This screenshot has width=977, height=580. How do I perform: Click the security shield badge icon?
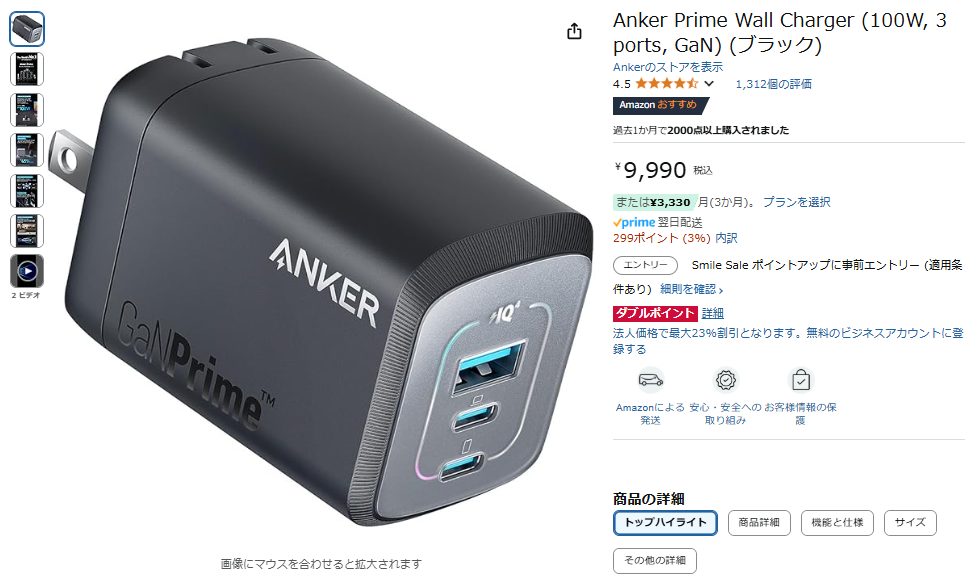726,379
